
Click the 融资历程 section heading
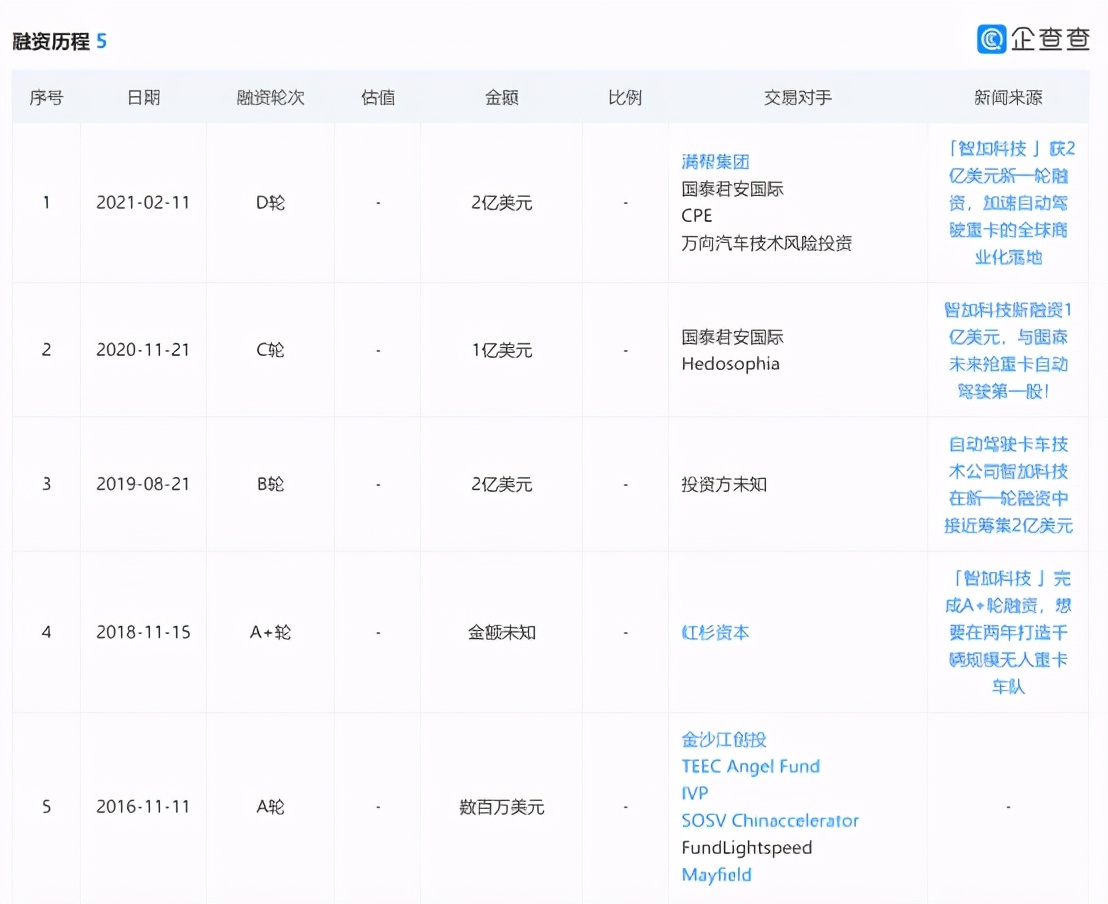point(51,41)
